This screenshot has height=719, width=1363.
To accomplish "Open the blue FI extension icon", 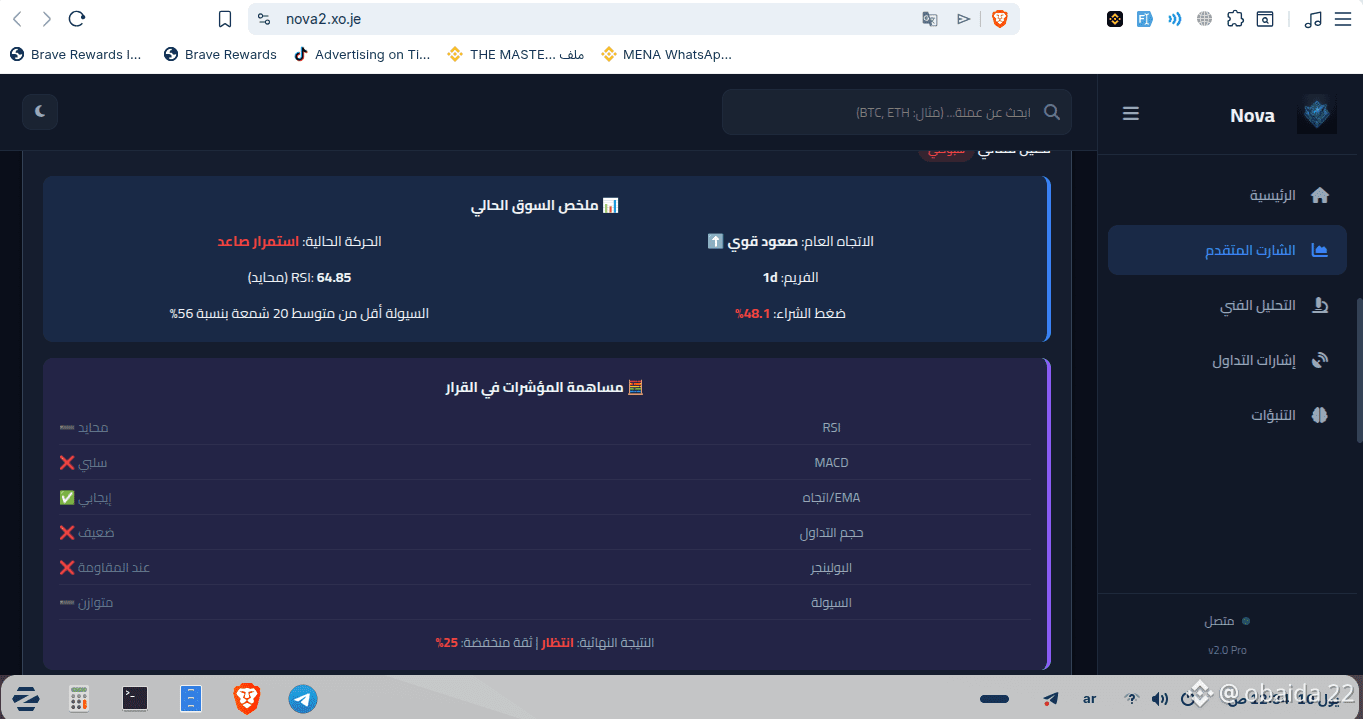I will [x=1145, y=18].
